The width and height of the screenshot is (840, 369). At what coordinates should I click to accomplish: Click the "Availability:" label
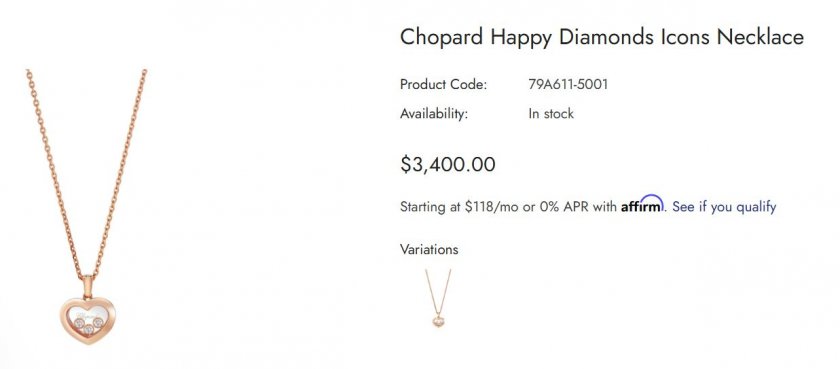coord(434,114)
